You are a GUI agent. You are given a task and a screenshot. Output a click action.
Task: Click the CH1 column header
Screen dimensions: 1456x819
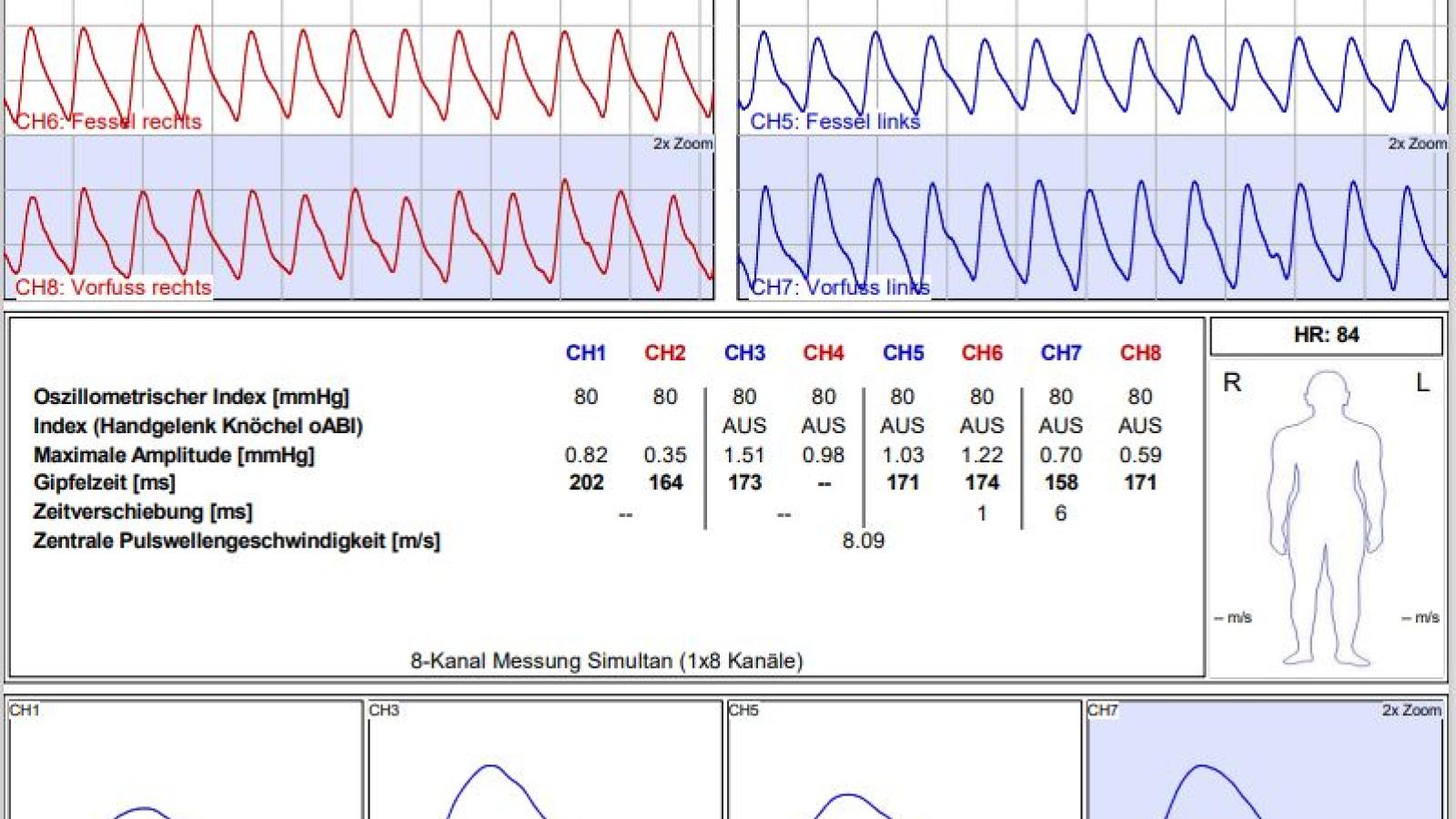pos(586,353)
